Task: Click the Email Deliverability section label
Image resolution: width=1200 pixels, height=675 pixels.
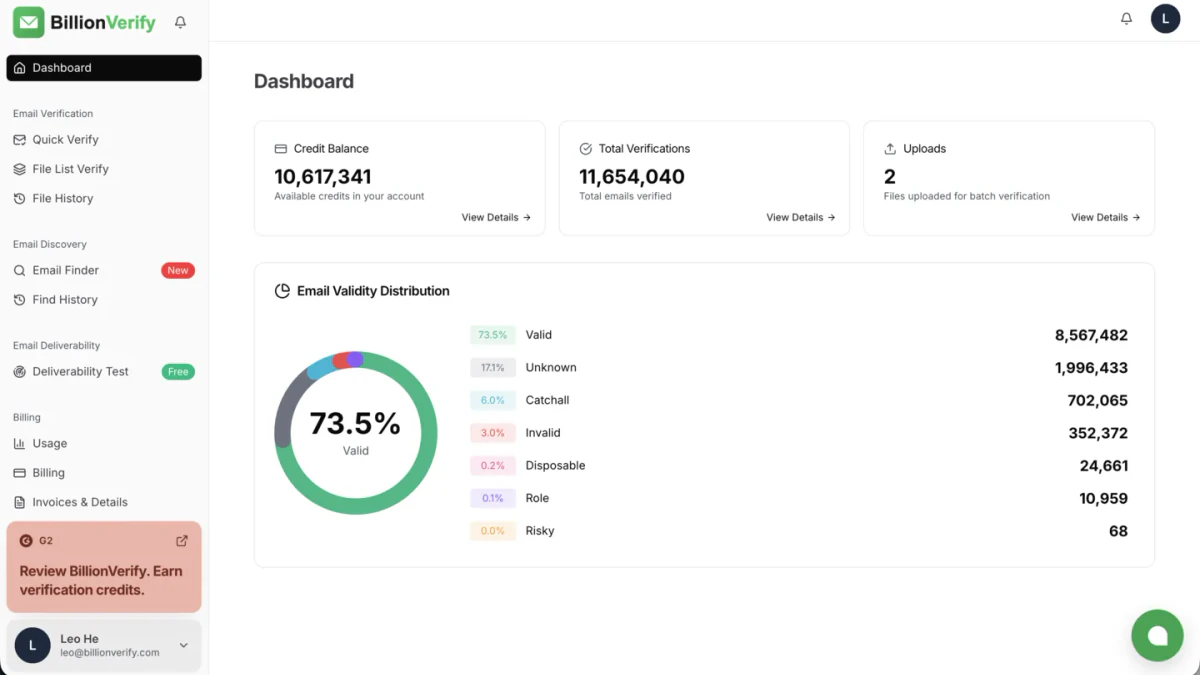Action: pyautogui.click(x=57, y=346)
